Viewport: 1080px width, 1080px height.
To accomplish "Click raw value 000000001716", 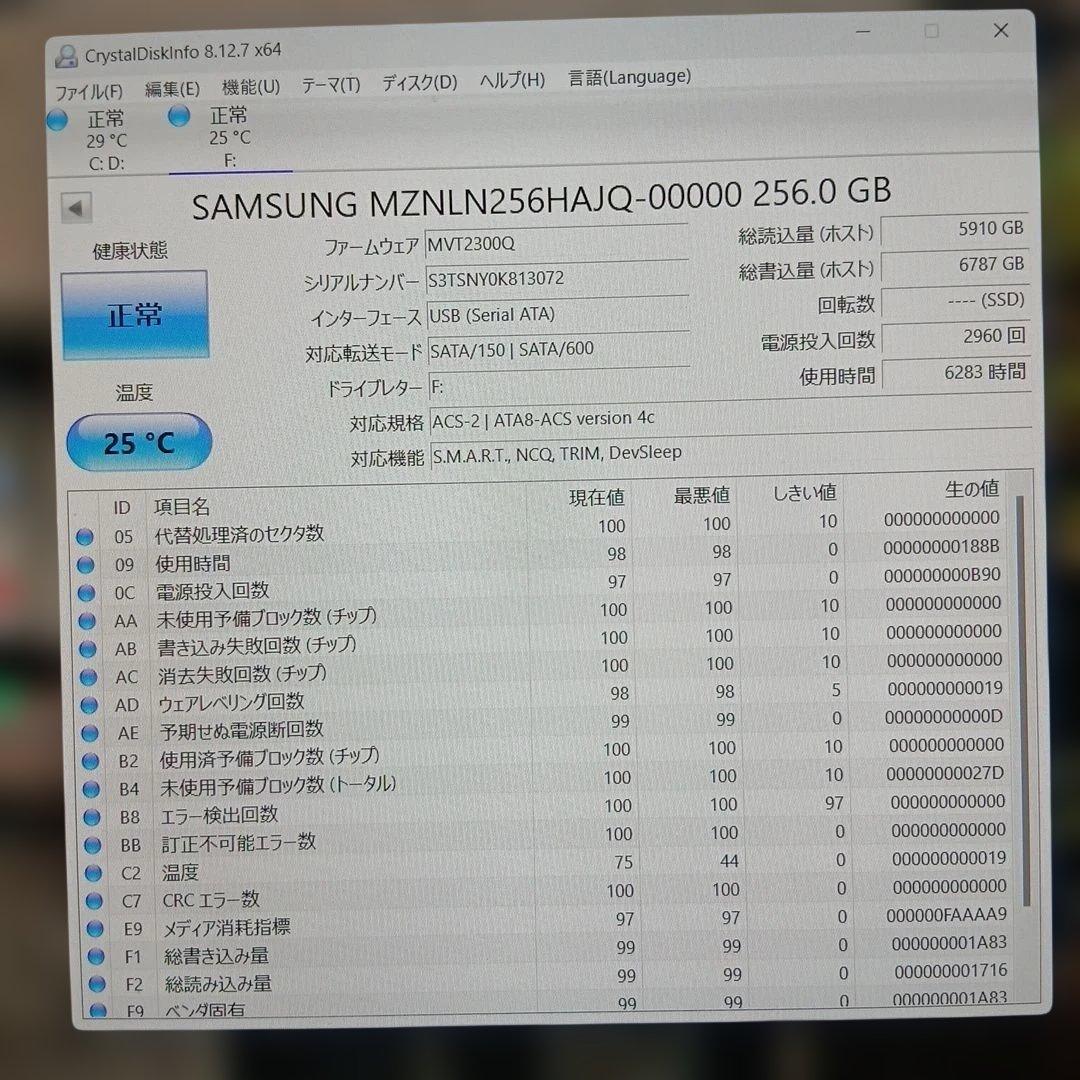I will click(x=951, y=971).
